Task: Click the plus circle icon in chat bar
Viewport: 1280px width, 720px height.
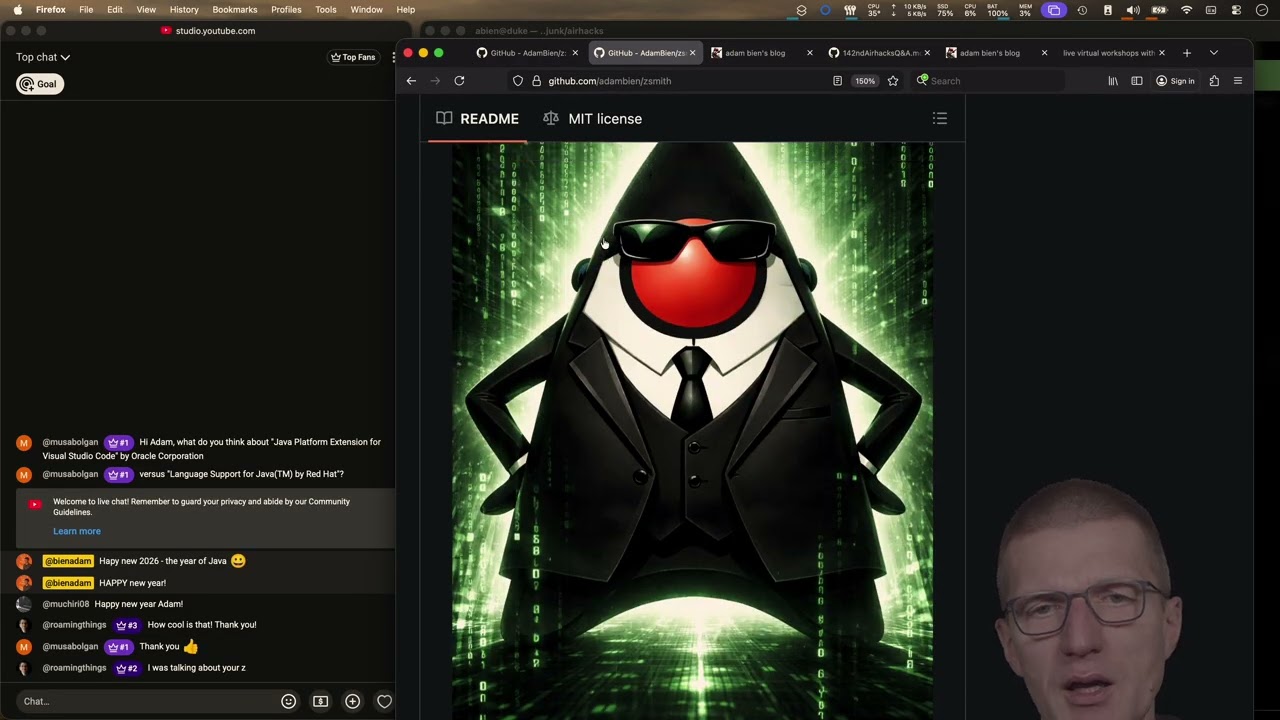Action: click(352, 701)
